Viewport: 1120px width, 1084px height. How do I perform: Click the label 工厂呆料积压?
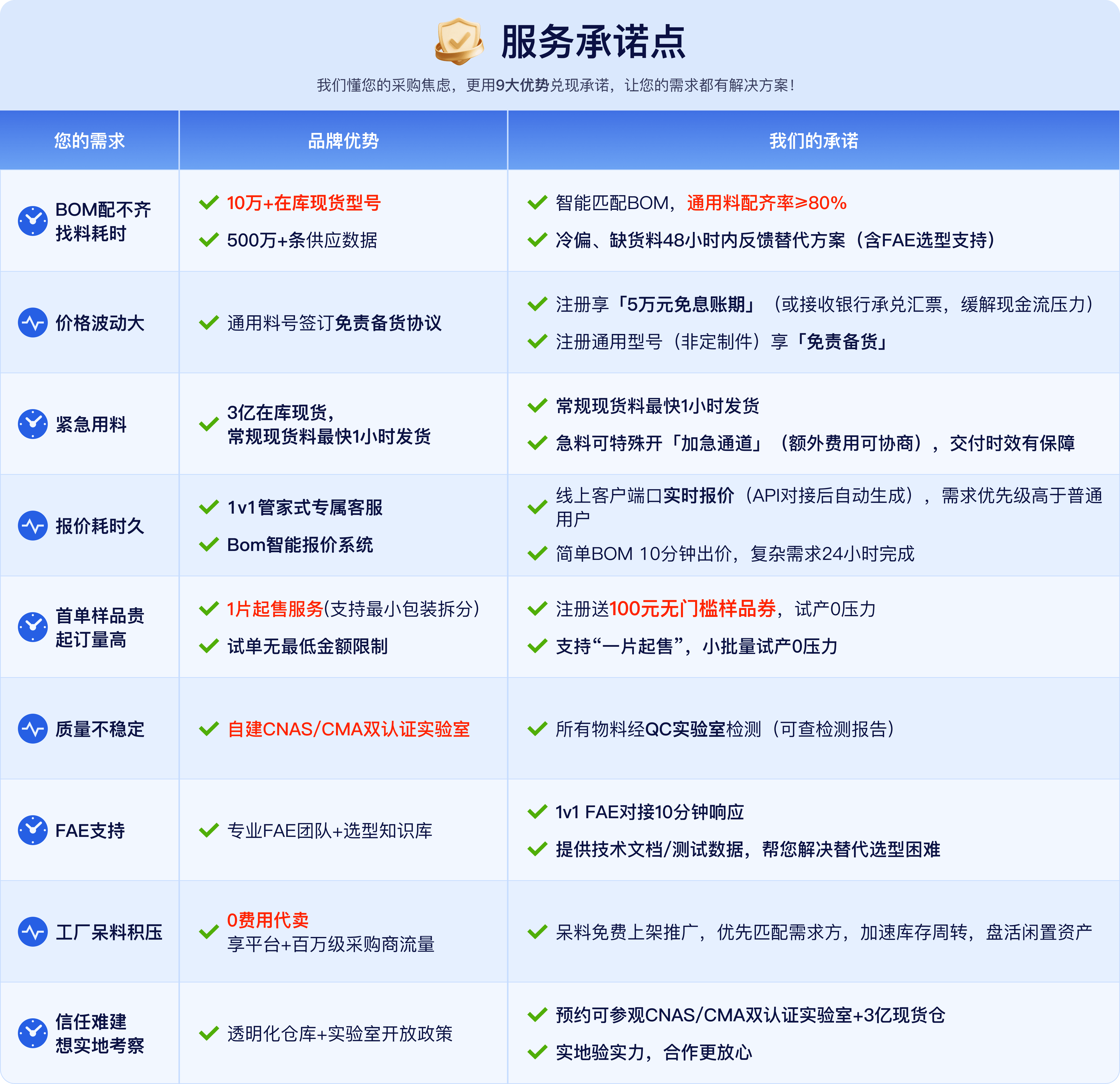click(109, 932)
